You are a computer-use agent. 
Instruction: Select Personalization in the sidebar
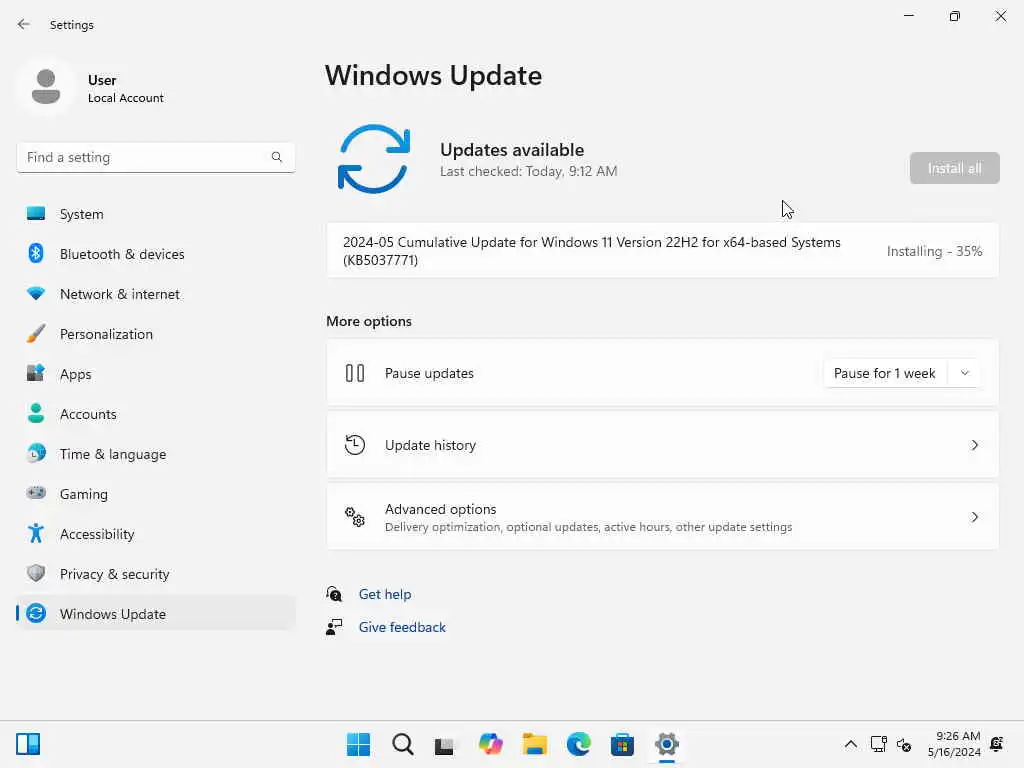point(155,334)
